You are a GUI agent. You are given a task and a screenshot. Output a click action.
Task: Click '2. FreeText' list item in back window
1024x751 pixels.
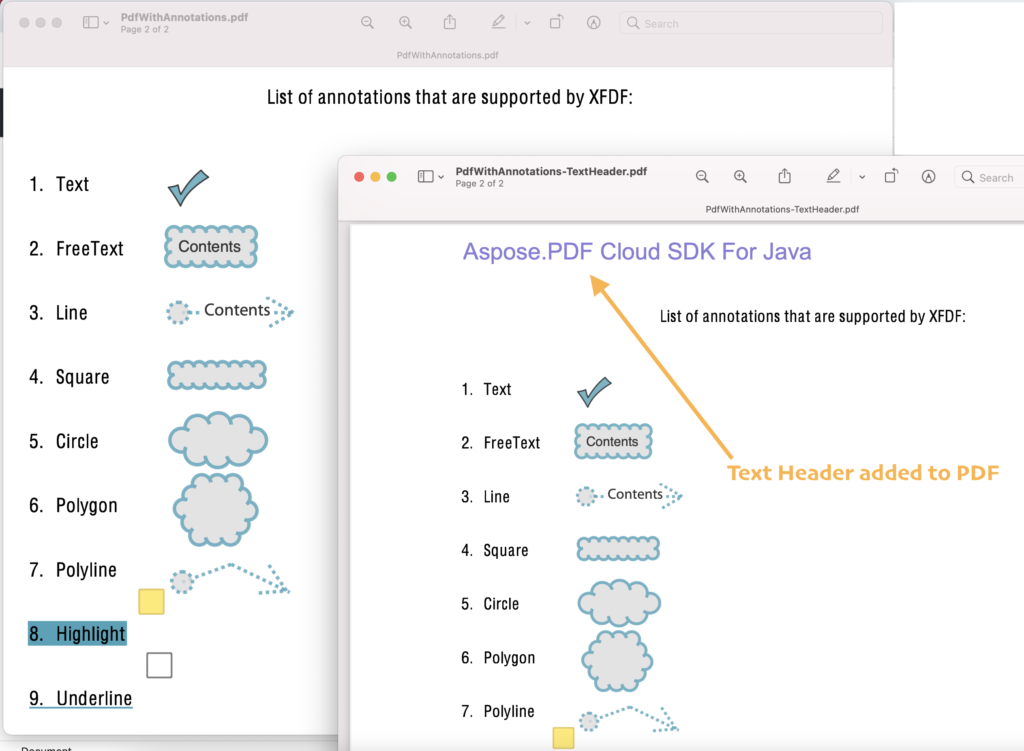tap(76, 248)
